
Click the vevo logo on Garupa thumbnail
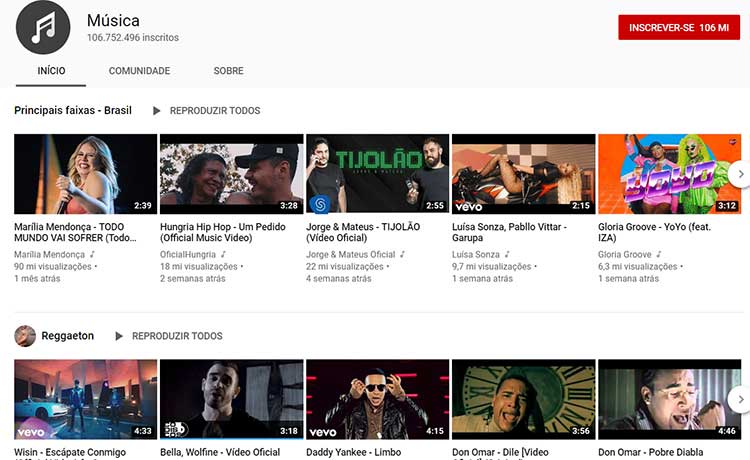click(x=469, y=207)
